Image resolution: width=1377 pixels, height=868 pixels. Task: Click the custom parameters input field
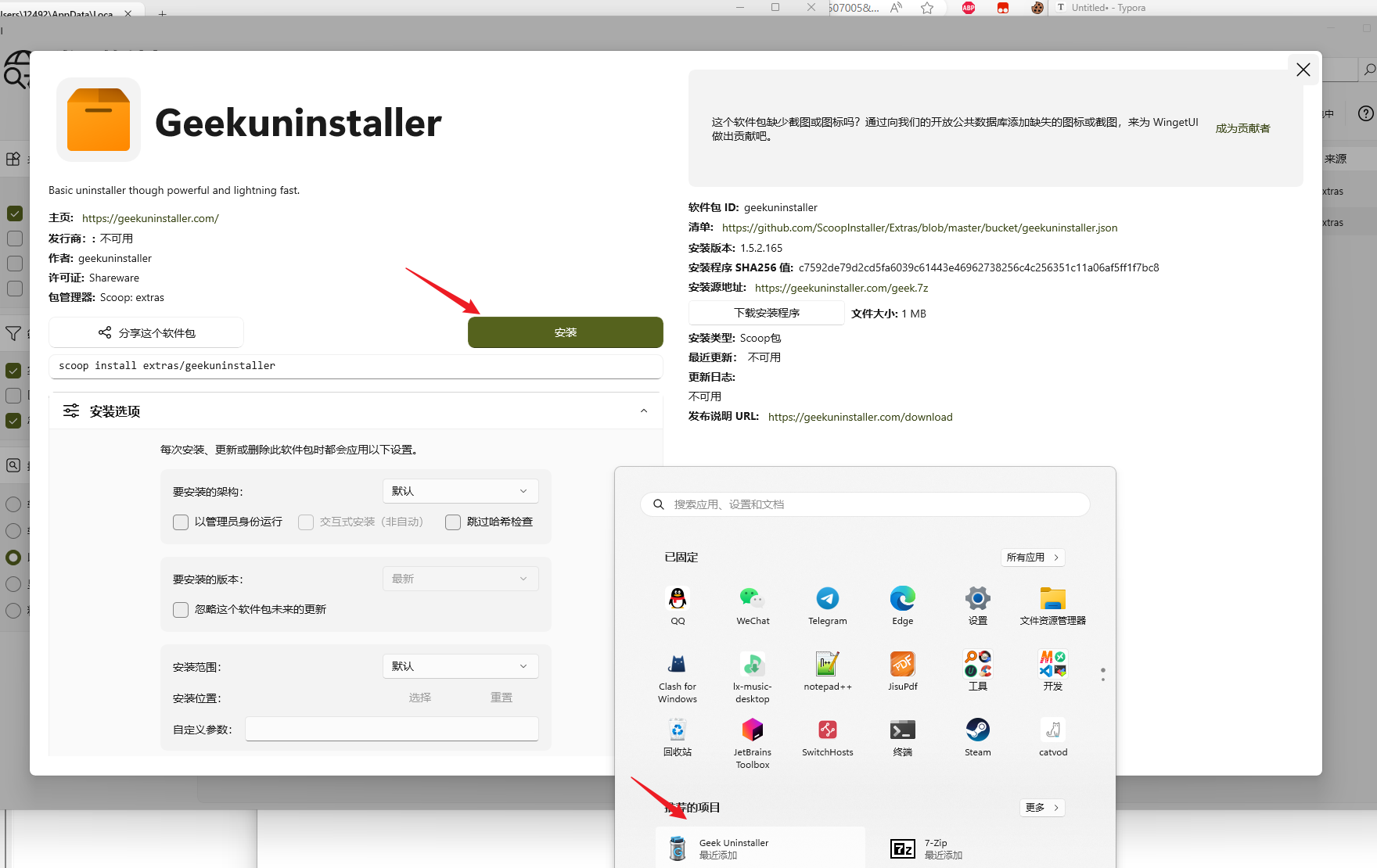391,729
